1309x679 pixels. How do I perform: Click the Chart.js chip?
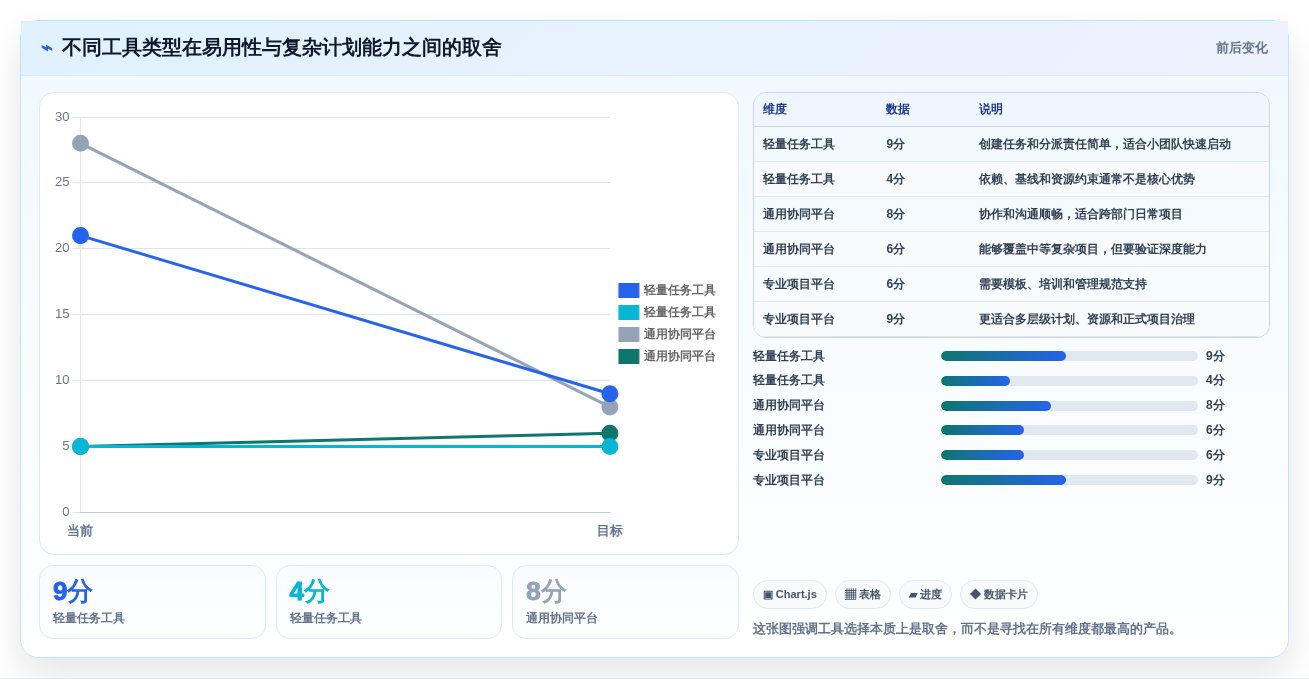point(790,594)
